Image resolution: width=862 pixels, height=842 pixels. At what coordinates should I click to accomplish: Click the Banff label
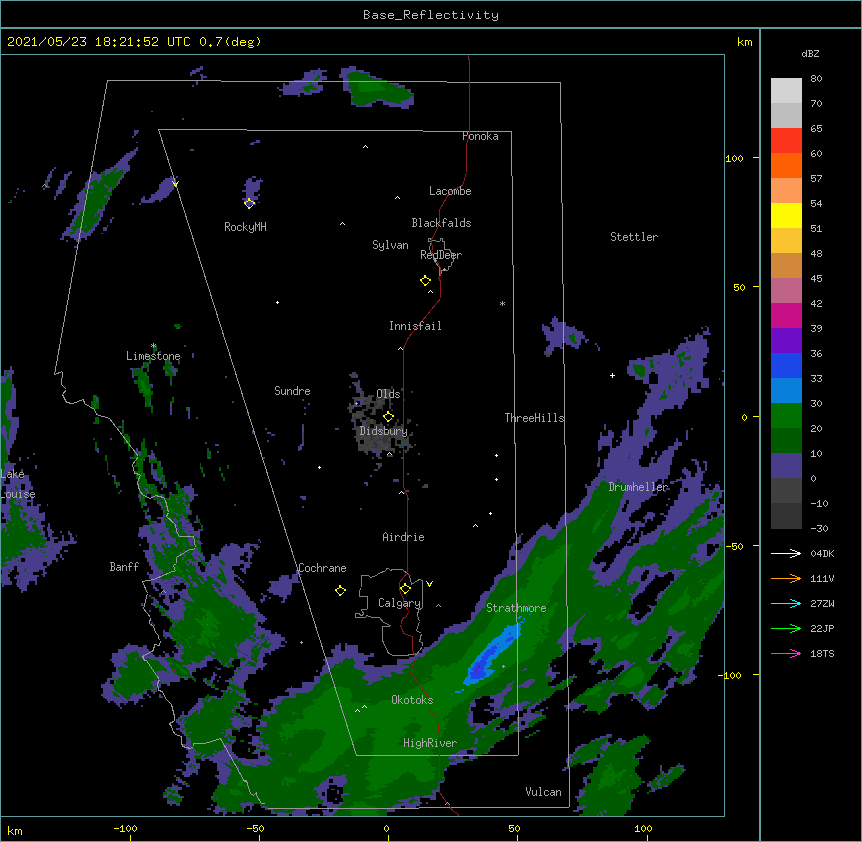(x=124, y=567)
